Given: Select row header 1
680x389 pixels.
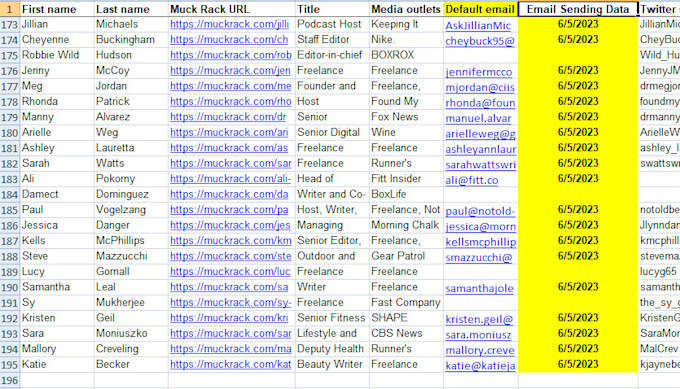Looking at the screenshot, I should [x=10, y=9].
